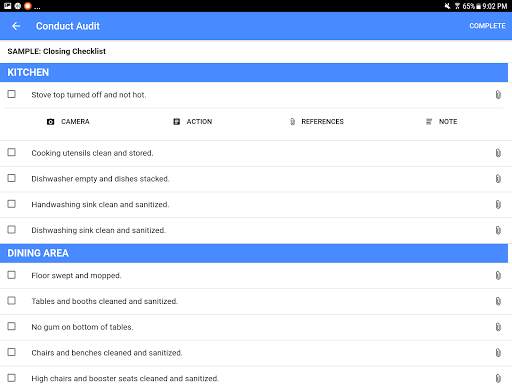Open attachment clip for Dishwasher empty item
This screenshot has height=384, width=512.
click(x=498, y=179)
